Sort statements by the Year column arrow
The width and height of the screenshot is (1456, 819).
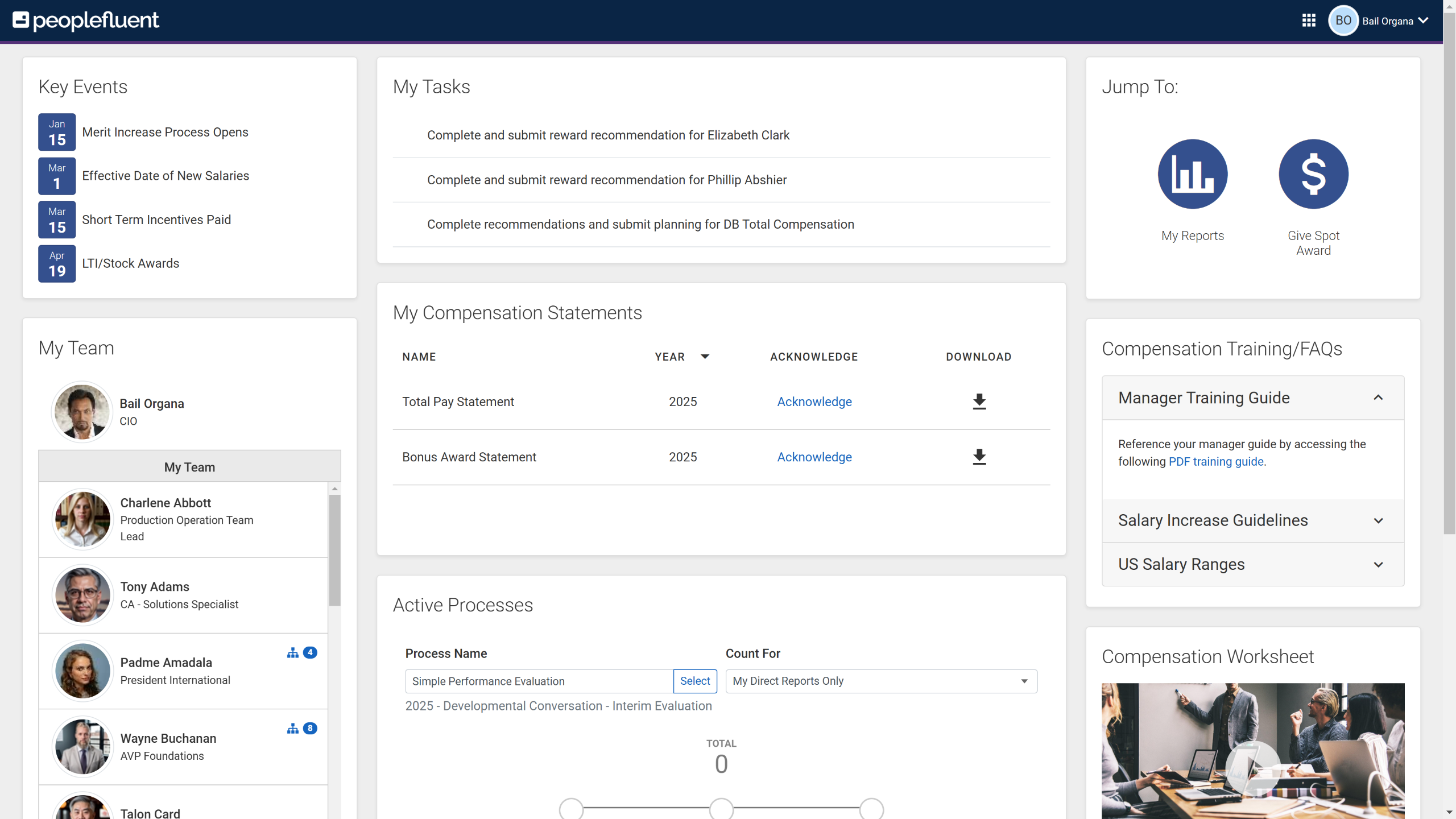[705, 357]
